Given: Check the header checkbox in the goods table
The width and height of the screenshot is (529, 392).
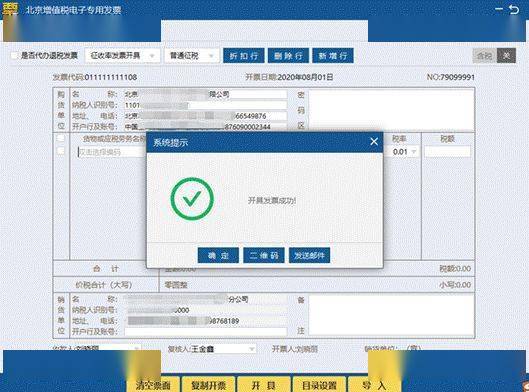Looking at the screenshot, I should (x=61, y=138).
